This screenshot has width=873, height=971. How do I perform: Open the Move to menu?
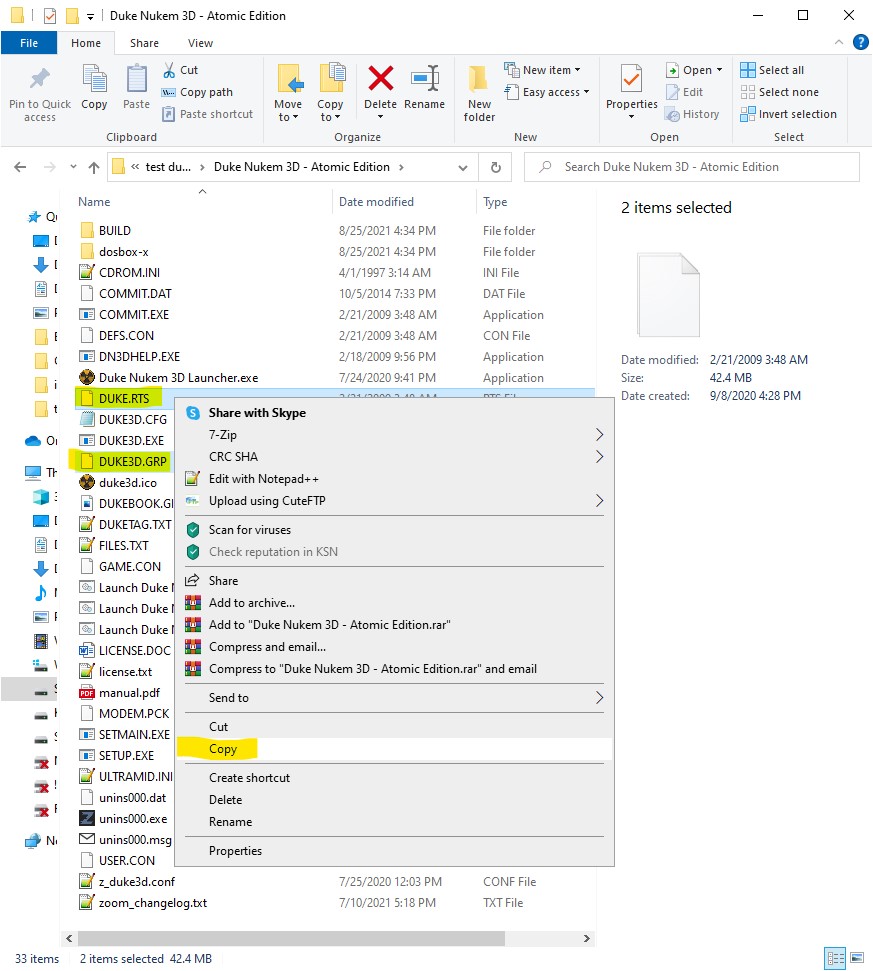point(289,93)
